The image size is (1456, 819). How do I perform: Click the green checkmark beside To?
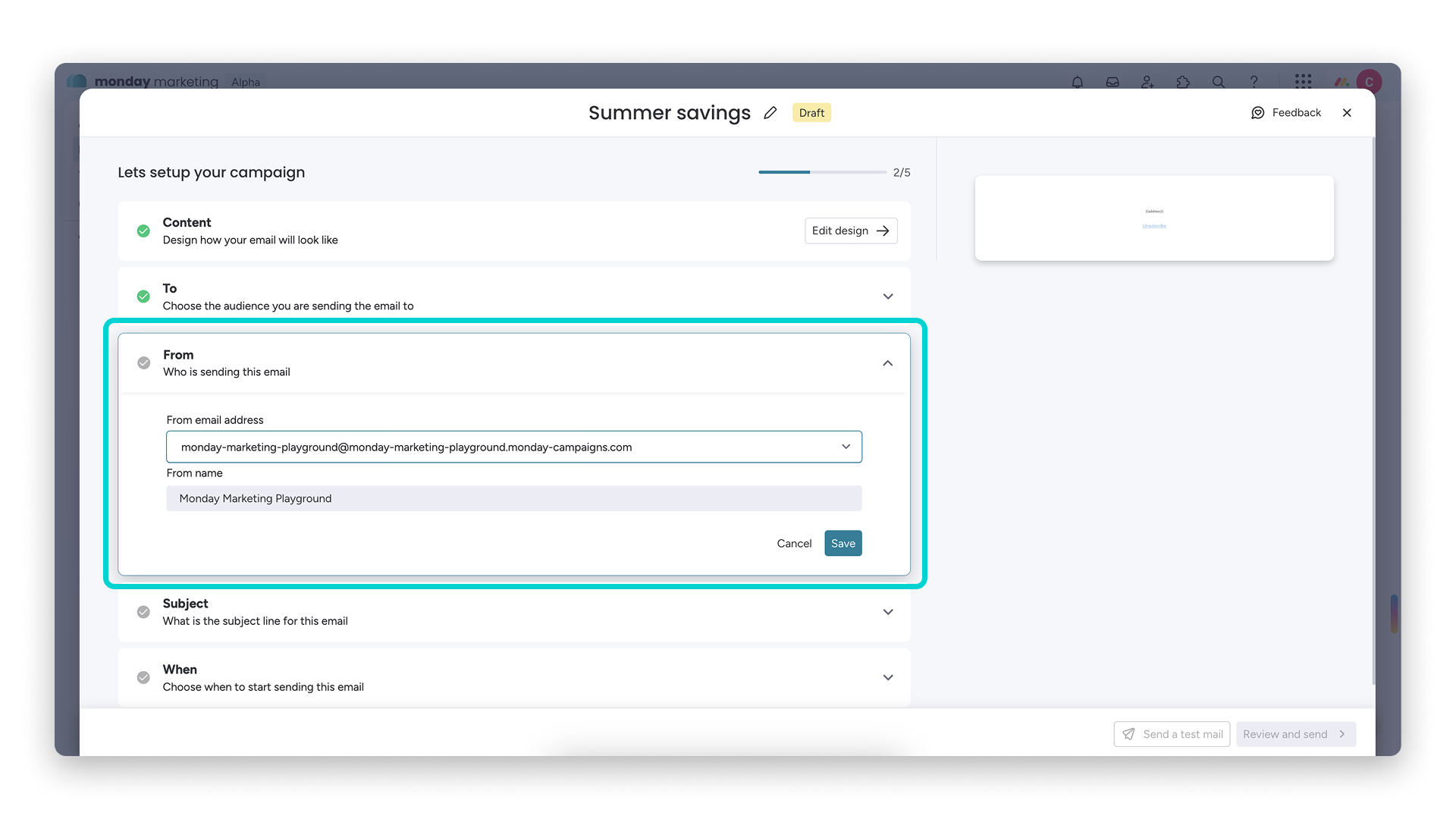point(143,297)
